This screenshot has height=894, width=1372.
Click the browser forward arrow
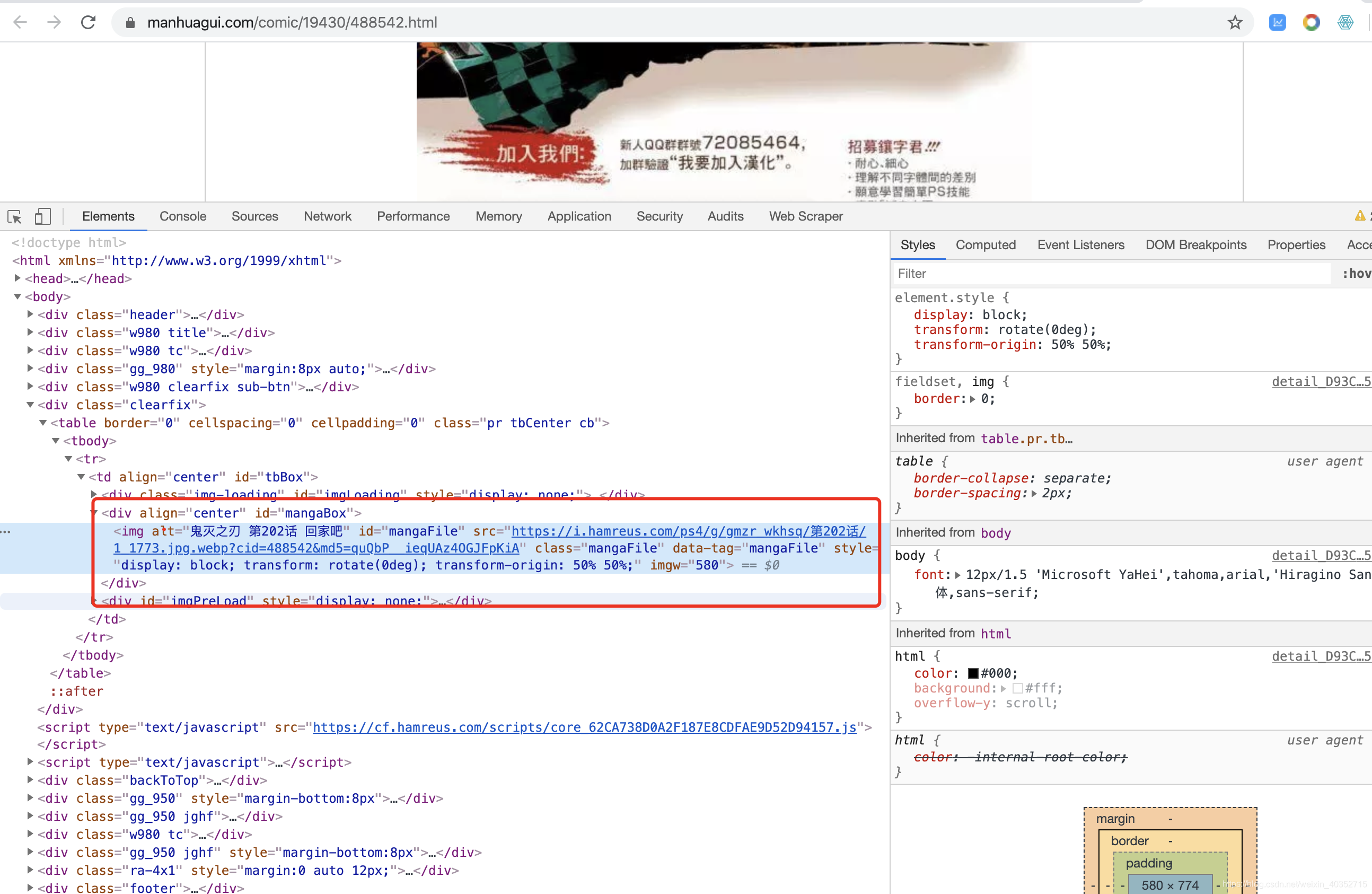click(54, 22)
